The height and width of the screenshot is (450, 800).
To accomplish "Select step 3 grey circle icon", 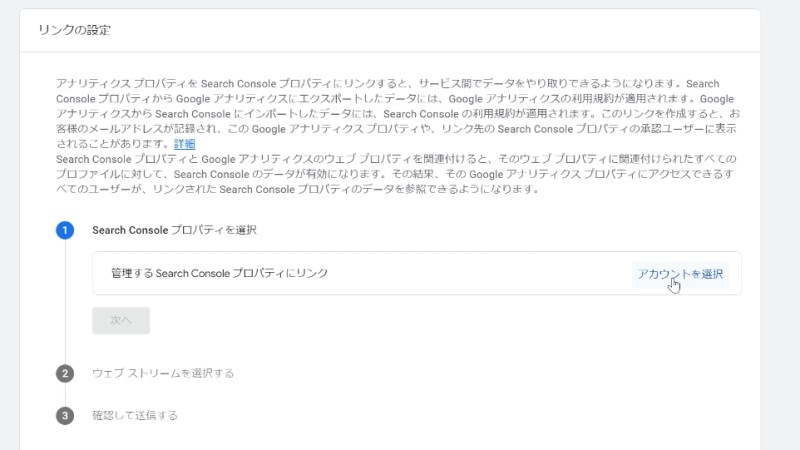I will point(65,415).
